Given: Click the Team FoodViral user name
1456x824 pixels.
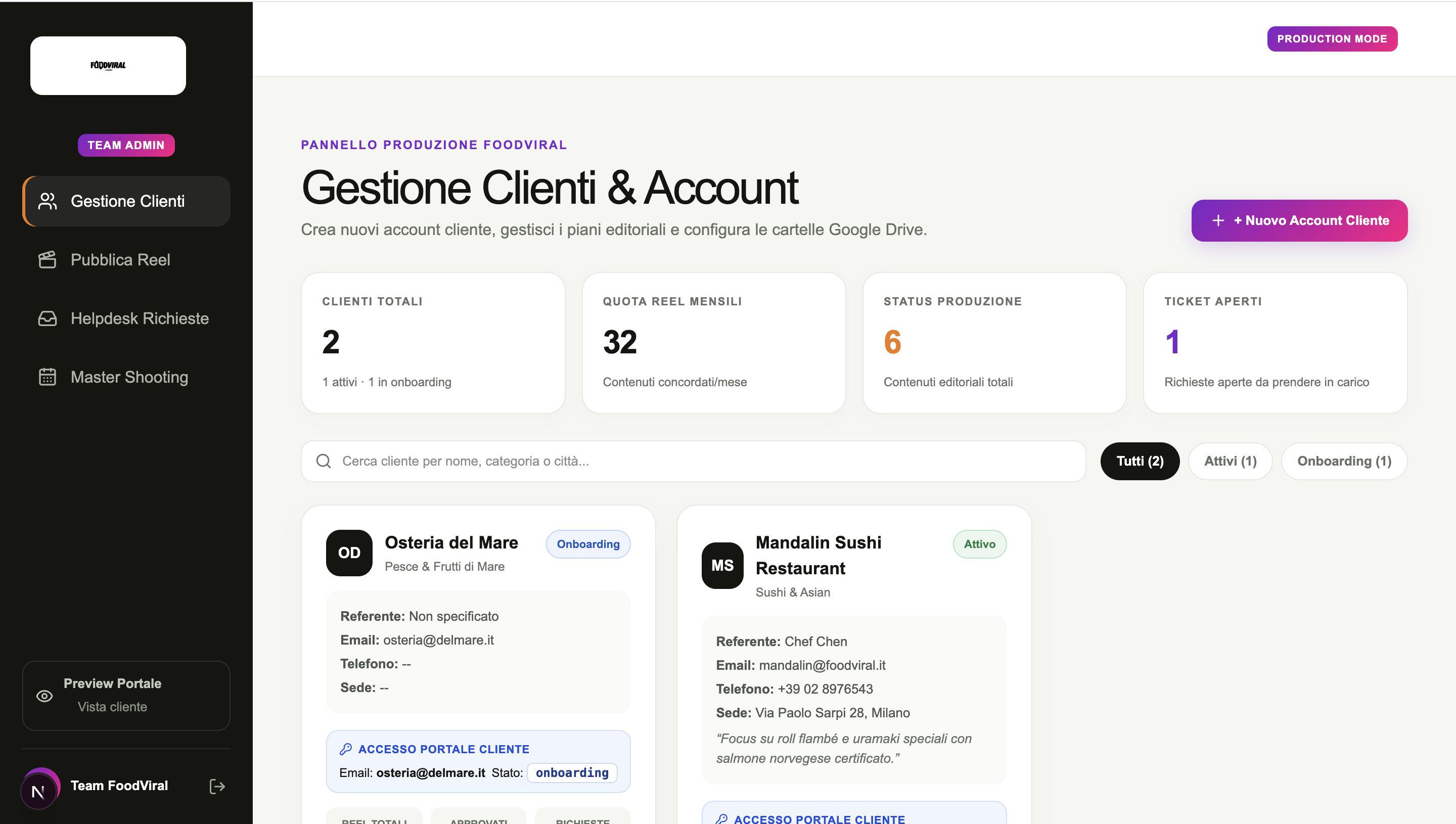Looking at the screenshot, I should [119, 786].
